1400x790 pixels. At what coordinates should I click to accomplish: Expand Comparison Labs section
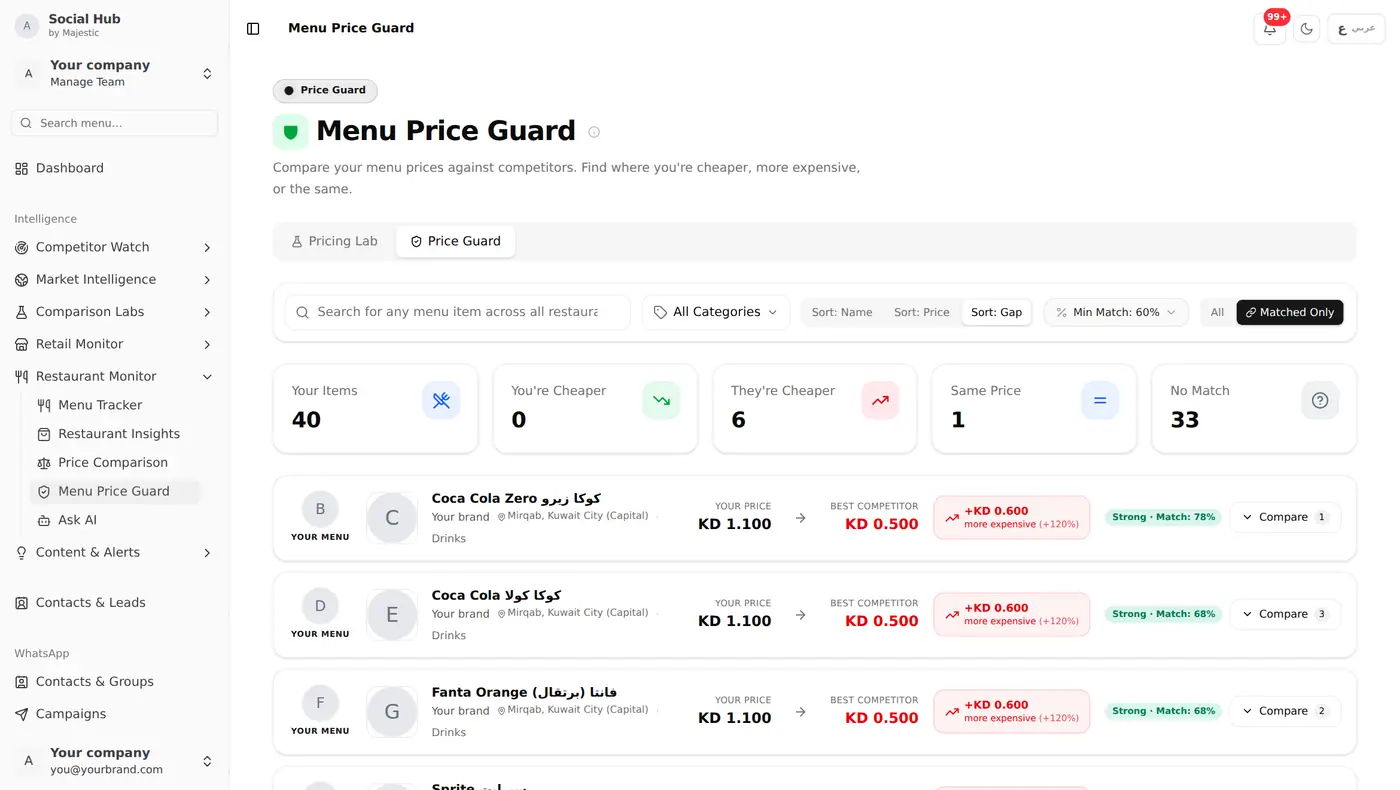tap(115, 312)
